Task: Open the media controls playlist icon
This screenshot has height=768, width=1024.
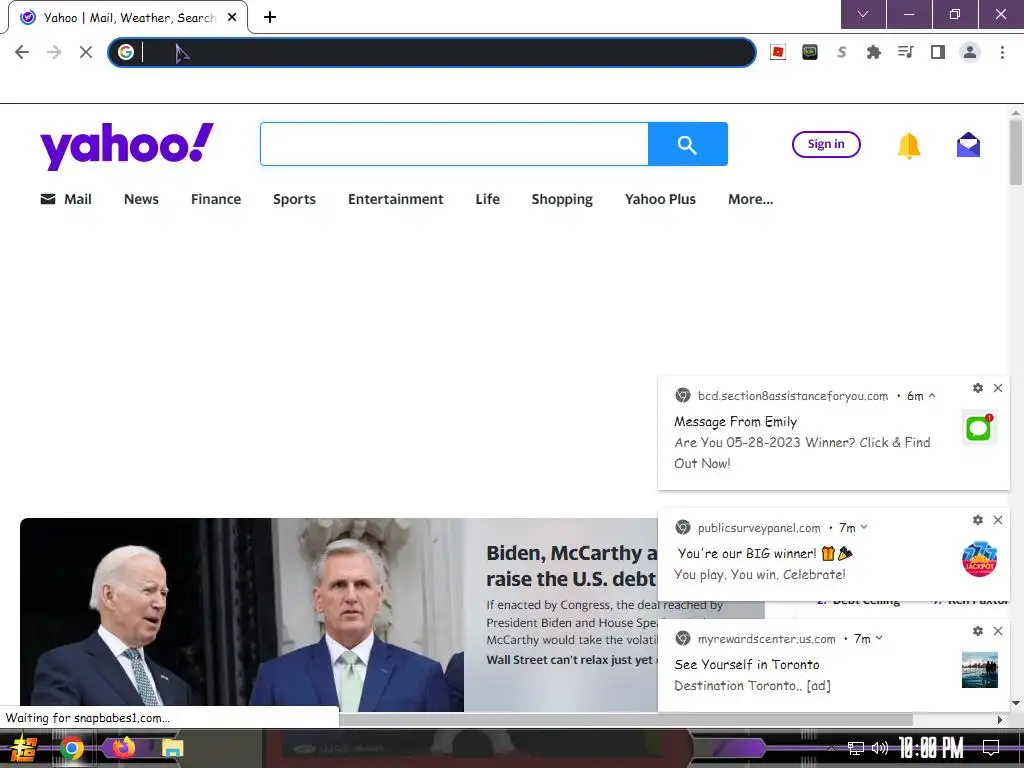Action: 906,52
